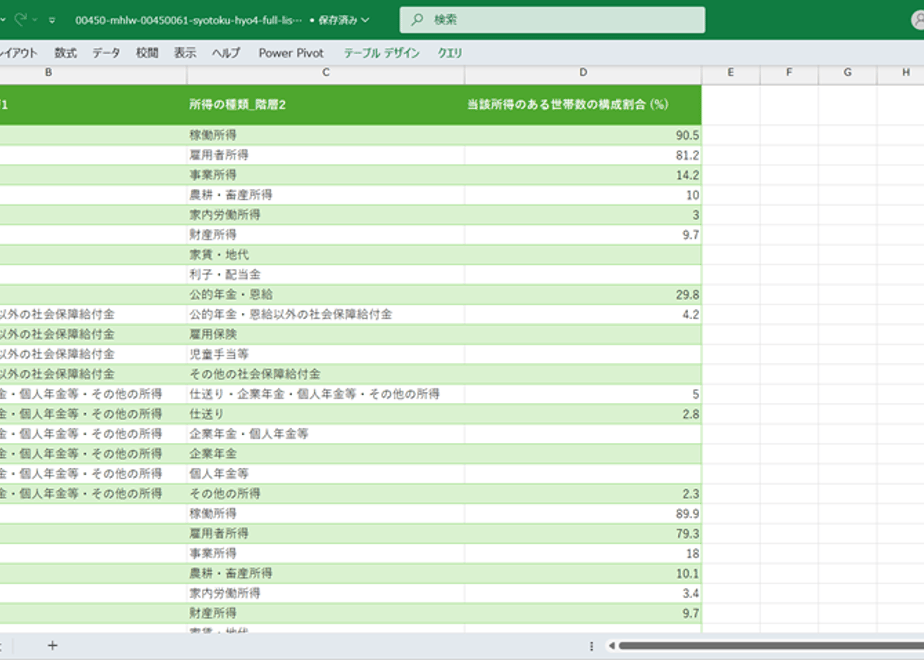924x660 pixels.
Task: Select cell with value 4.2
Action: [x=583, y=315]
